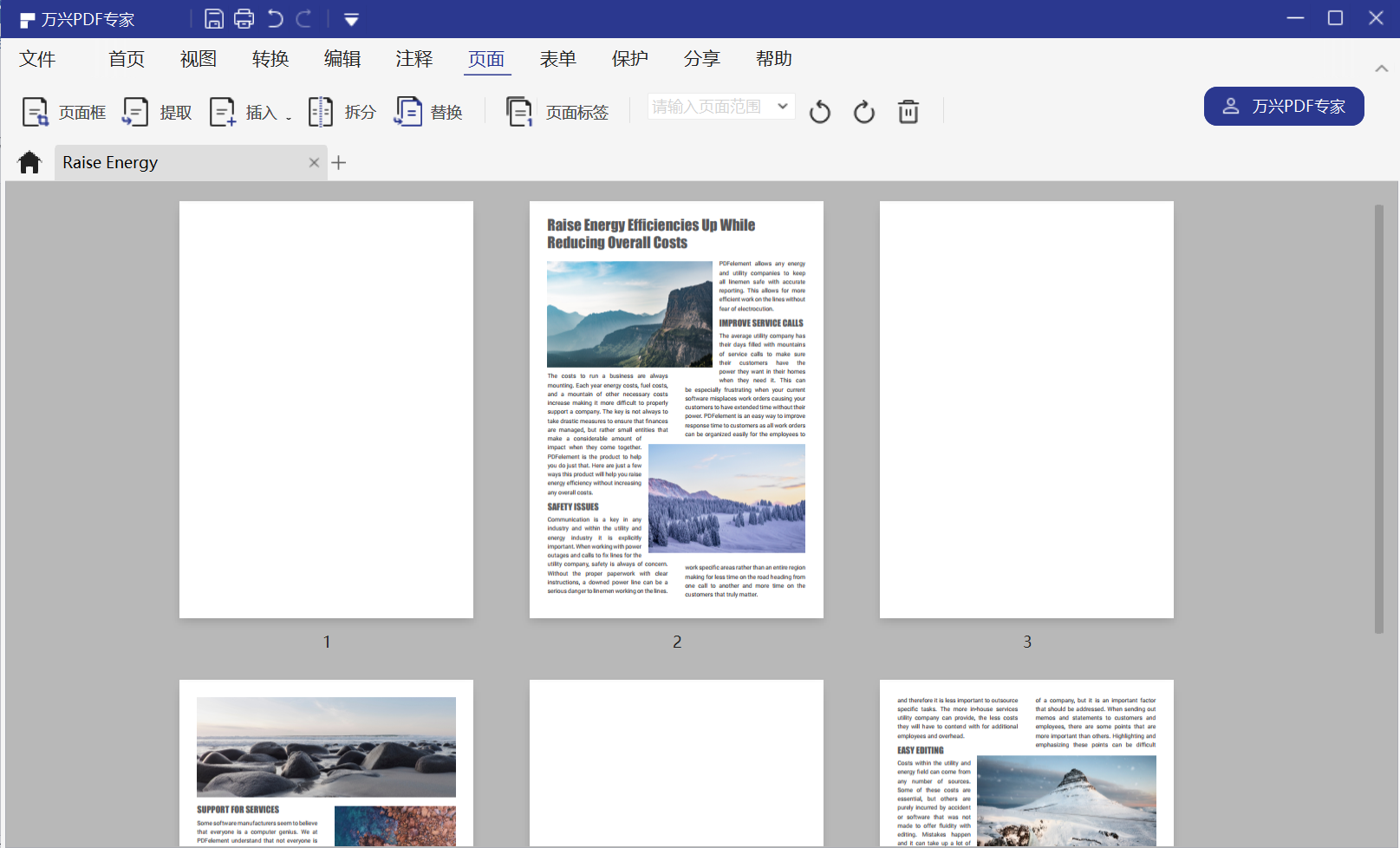The image size is (1400, 848).
Task: Select blank page 1 thumbnail
Action: click(326, 409)
